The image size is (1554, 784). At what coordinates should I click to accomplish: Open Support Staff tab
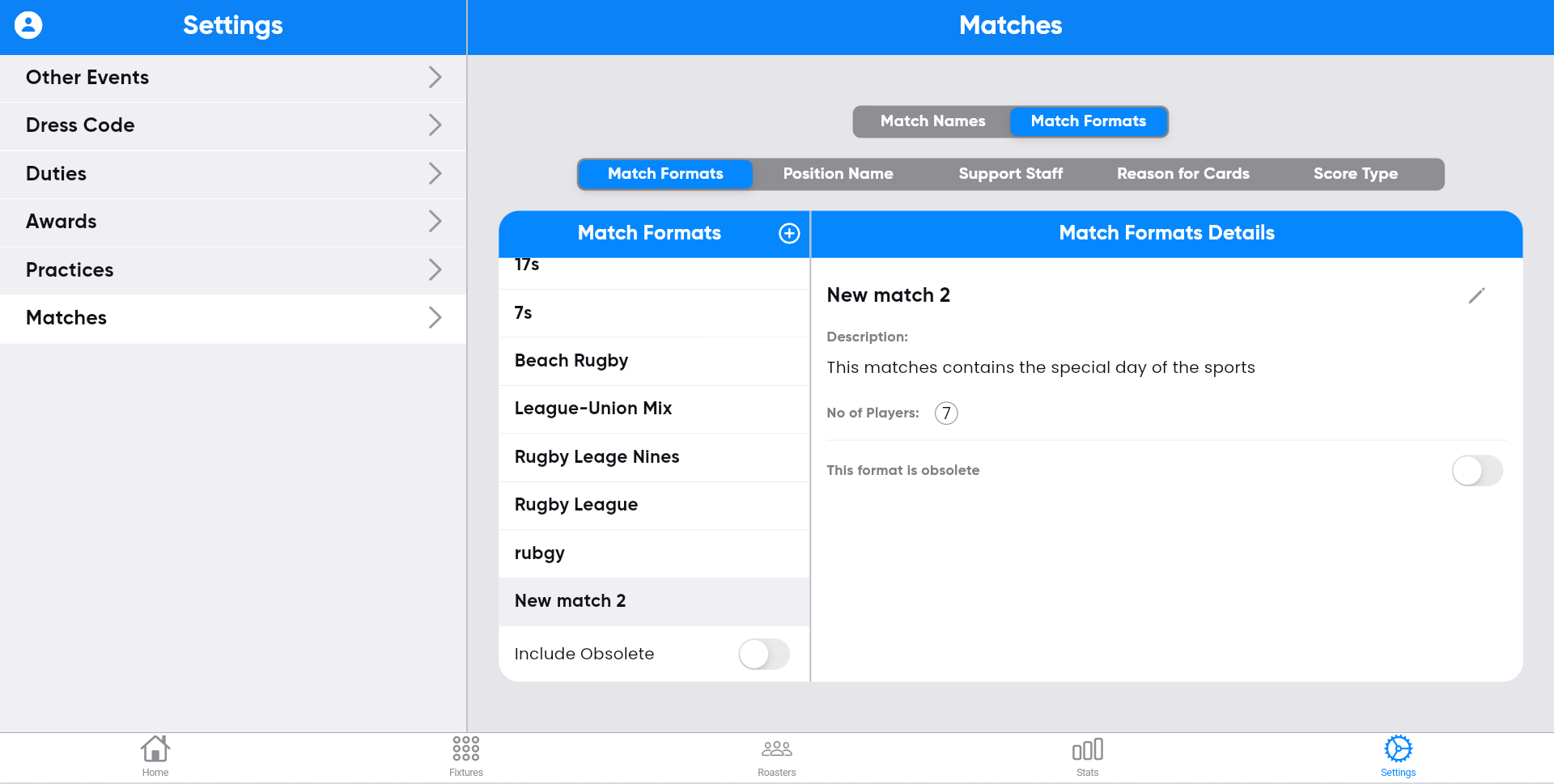point(1010,174)
